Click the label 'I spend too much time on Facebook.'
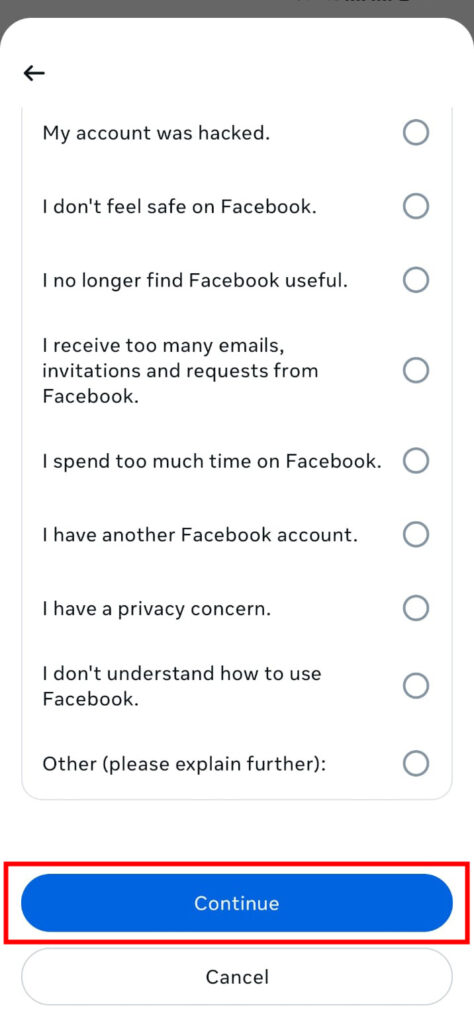Screen dimensions: 474x1024 (212, 462)
